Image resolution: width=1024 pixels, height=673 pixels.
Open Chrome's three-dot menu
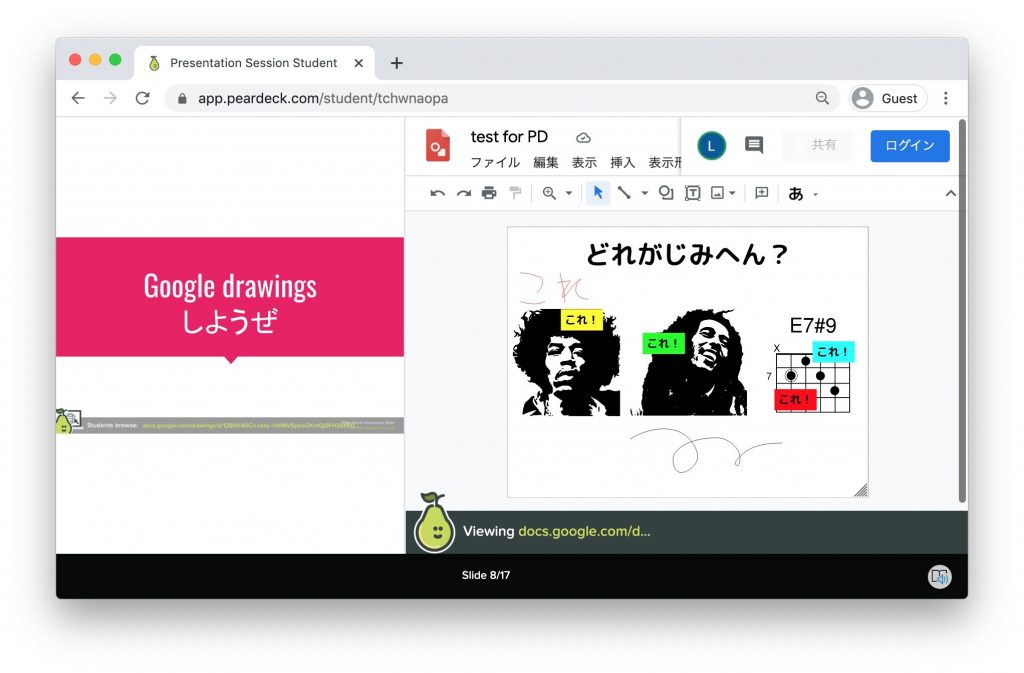coord(946,98)
